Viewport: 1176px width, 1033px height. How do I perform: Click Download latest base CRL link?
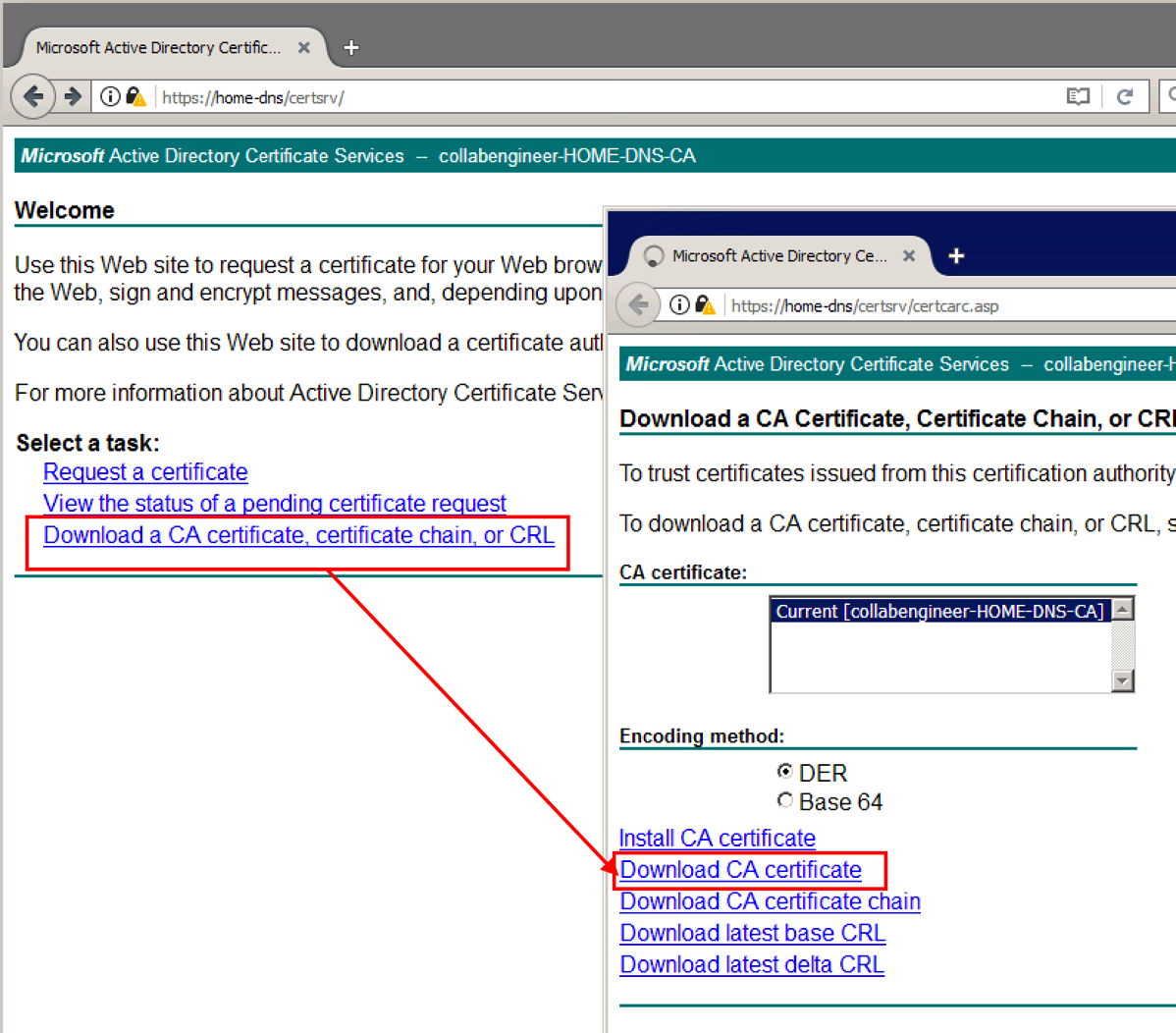[752, 933]
